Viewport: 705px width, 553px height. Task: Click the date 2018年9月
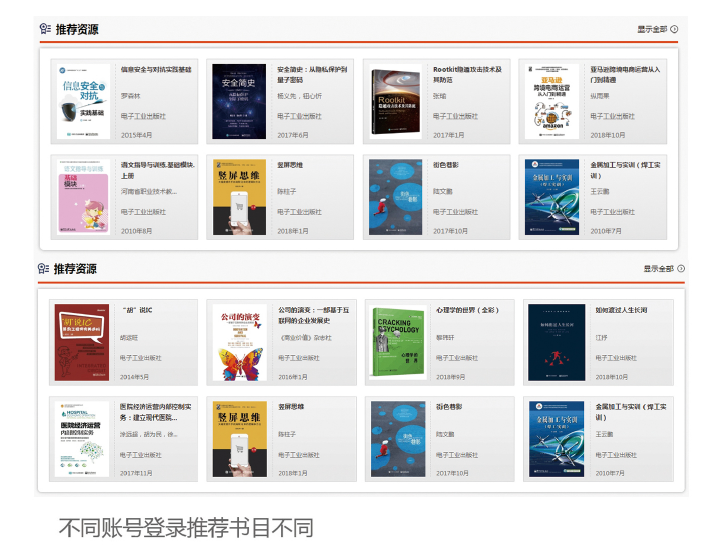(x=451, y=377)
